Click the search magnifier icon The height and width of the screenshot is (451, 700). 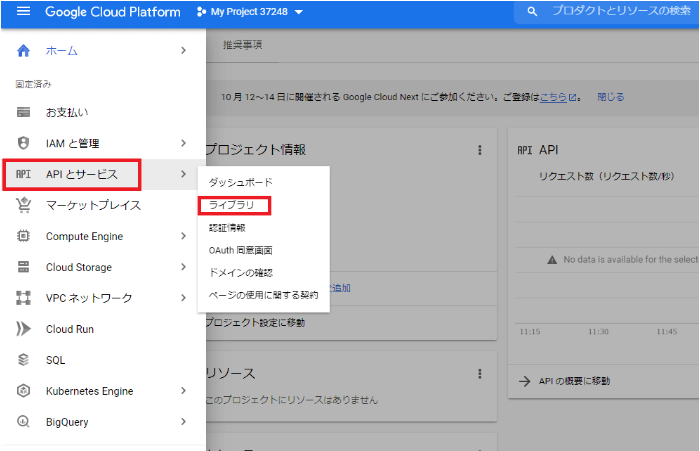[x=532, y=11]
